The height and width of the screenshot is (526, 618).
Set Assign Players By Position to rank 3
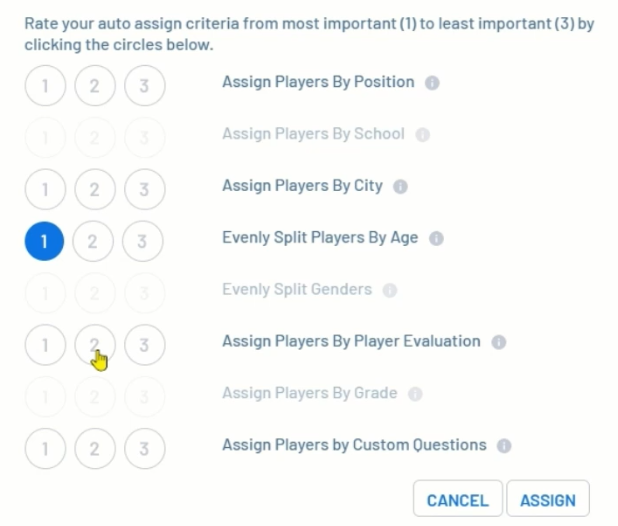click(x=144, y=87)
